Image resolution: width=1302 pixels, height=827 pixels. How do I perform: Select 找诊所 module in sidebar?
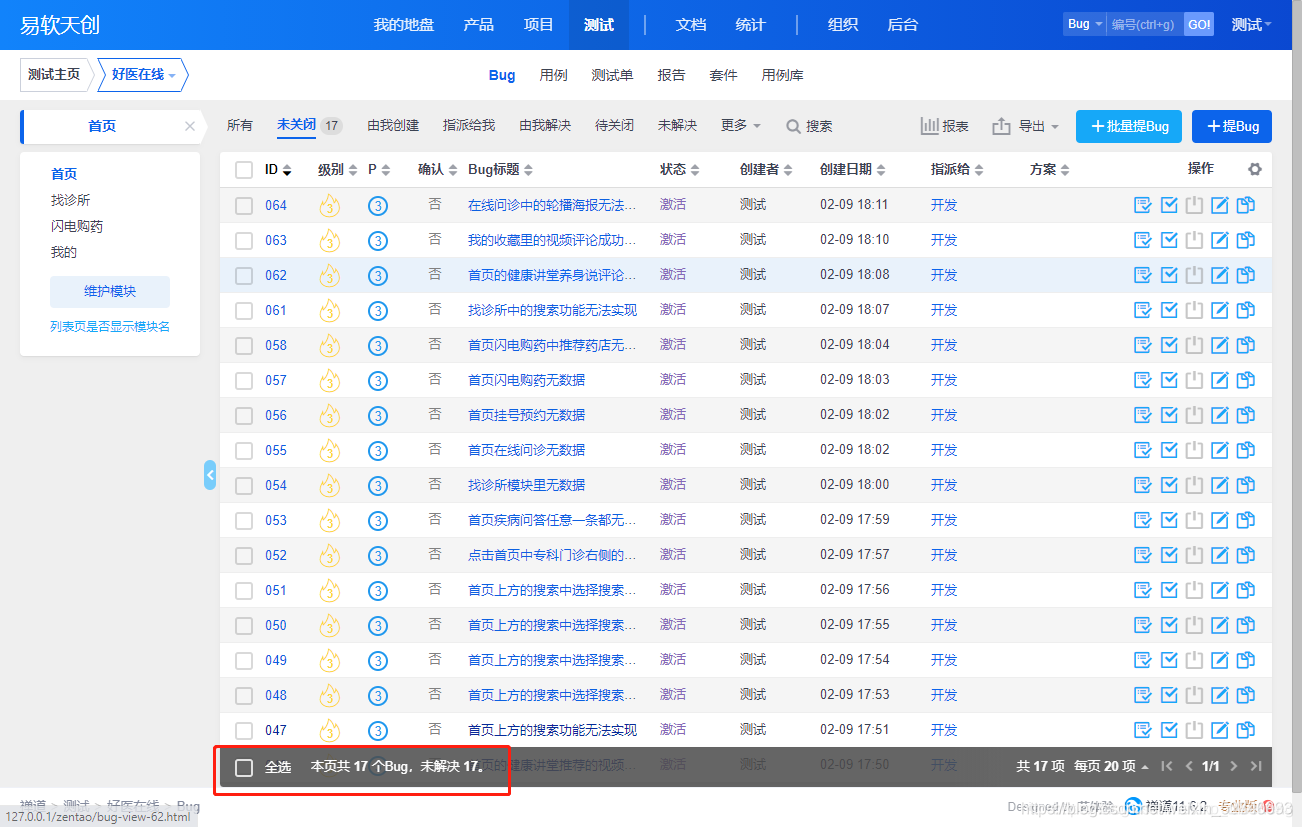tap(71, 200)
